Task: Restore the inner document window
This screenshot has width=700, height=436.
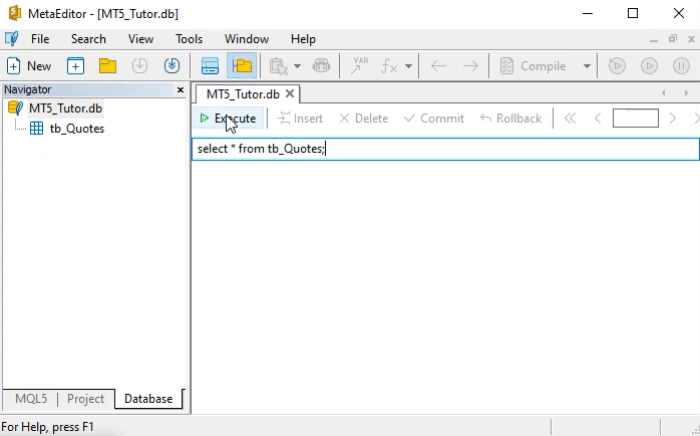Action: click(x=673, y=39)
